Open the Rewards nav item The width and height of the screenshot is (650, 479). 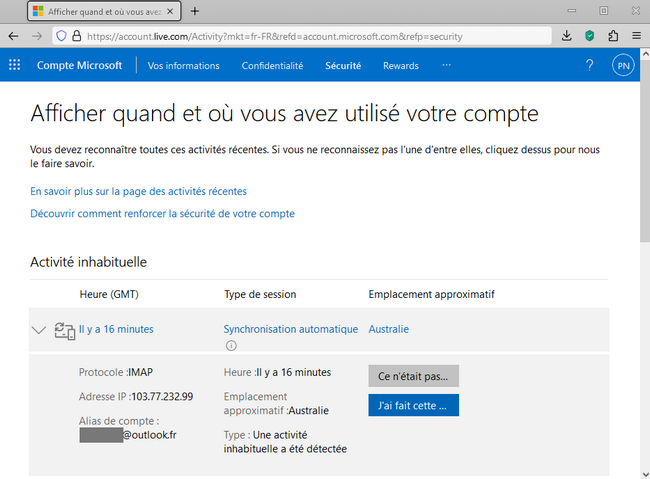[x=401, y=66]
